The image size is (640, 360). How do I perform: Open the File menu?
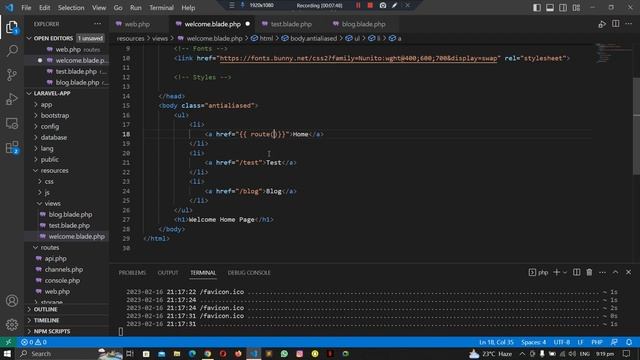(26, 8)
